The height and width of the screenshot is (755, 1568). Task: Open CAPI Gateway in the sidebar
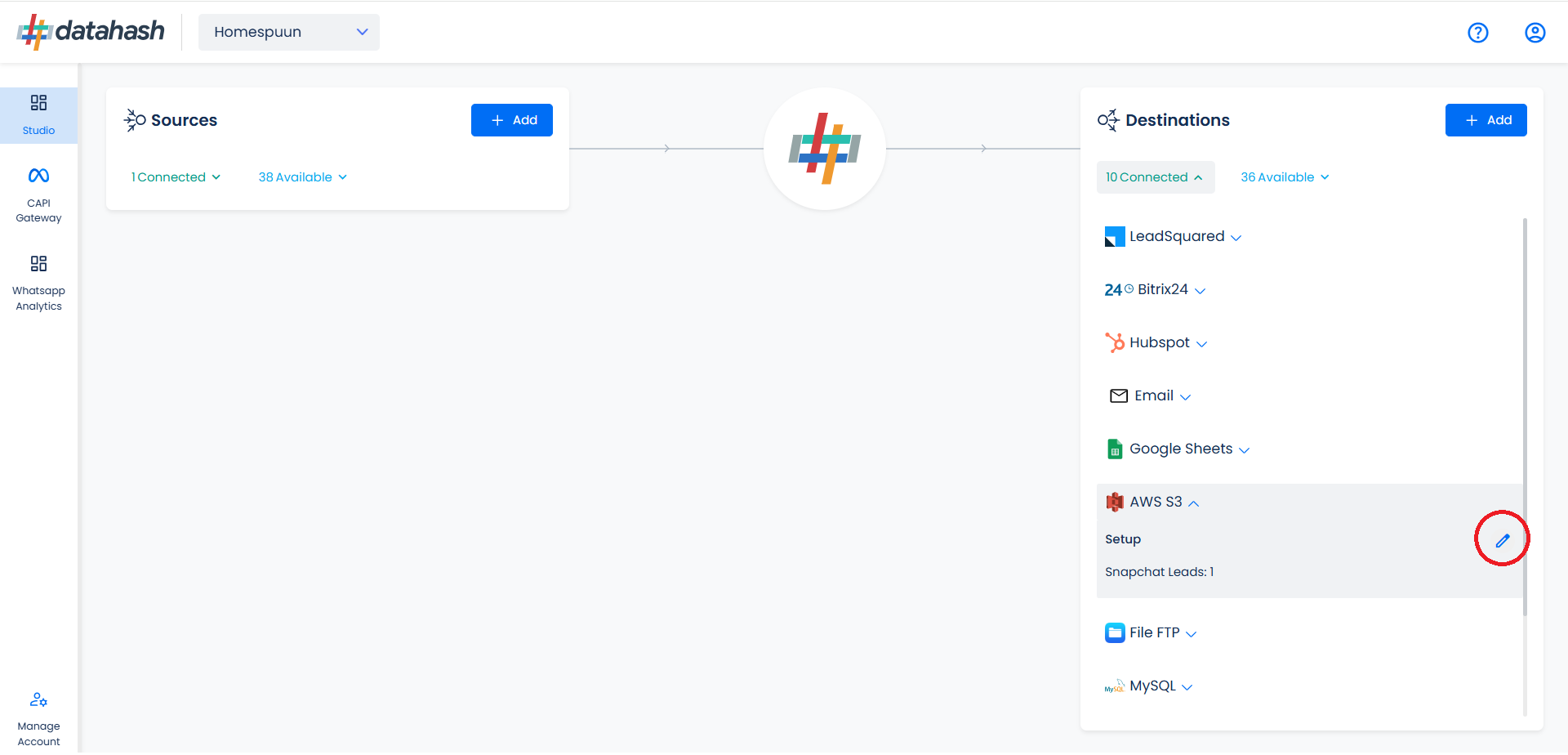coord(38,195)
